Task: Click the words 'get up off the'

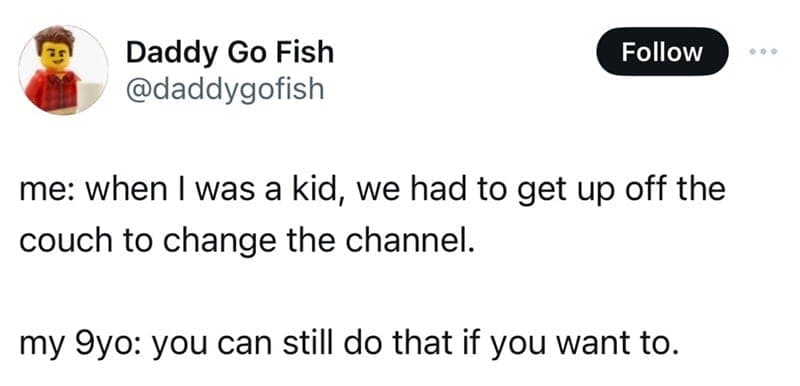Action: click(x=622, y=190)
